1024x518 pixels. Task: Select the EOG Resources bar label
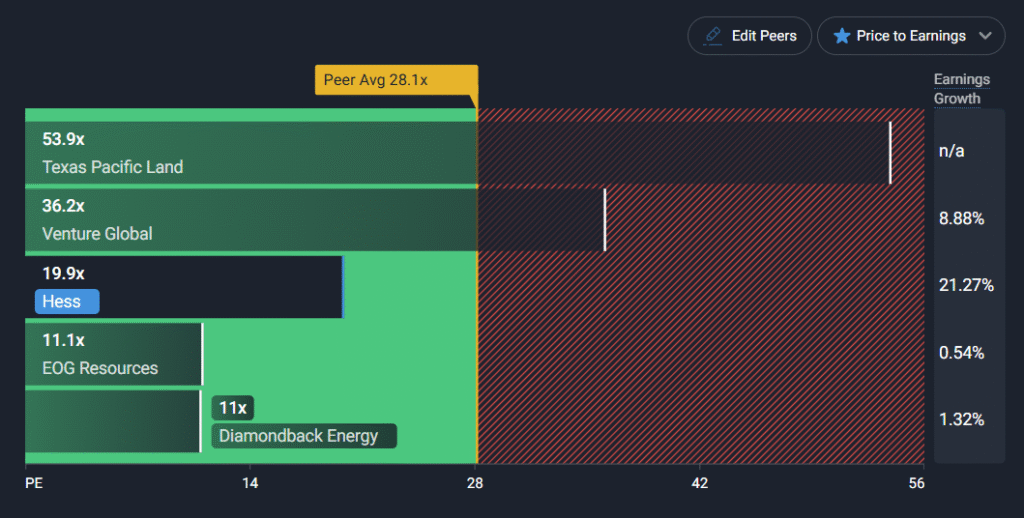(100, 368)
